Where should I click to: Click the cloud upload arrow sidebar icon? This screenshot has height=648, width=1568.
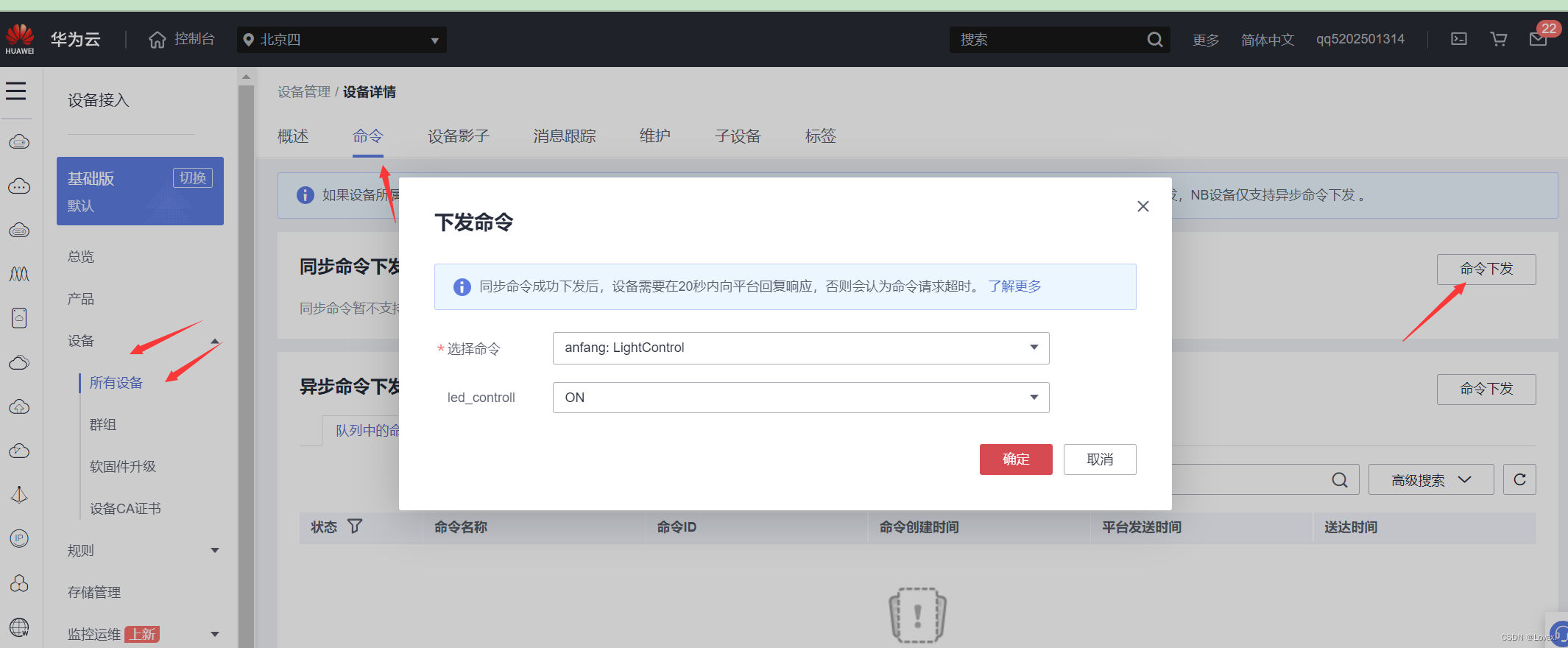pyautogui.click(x=19, y=406)
